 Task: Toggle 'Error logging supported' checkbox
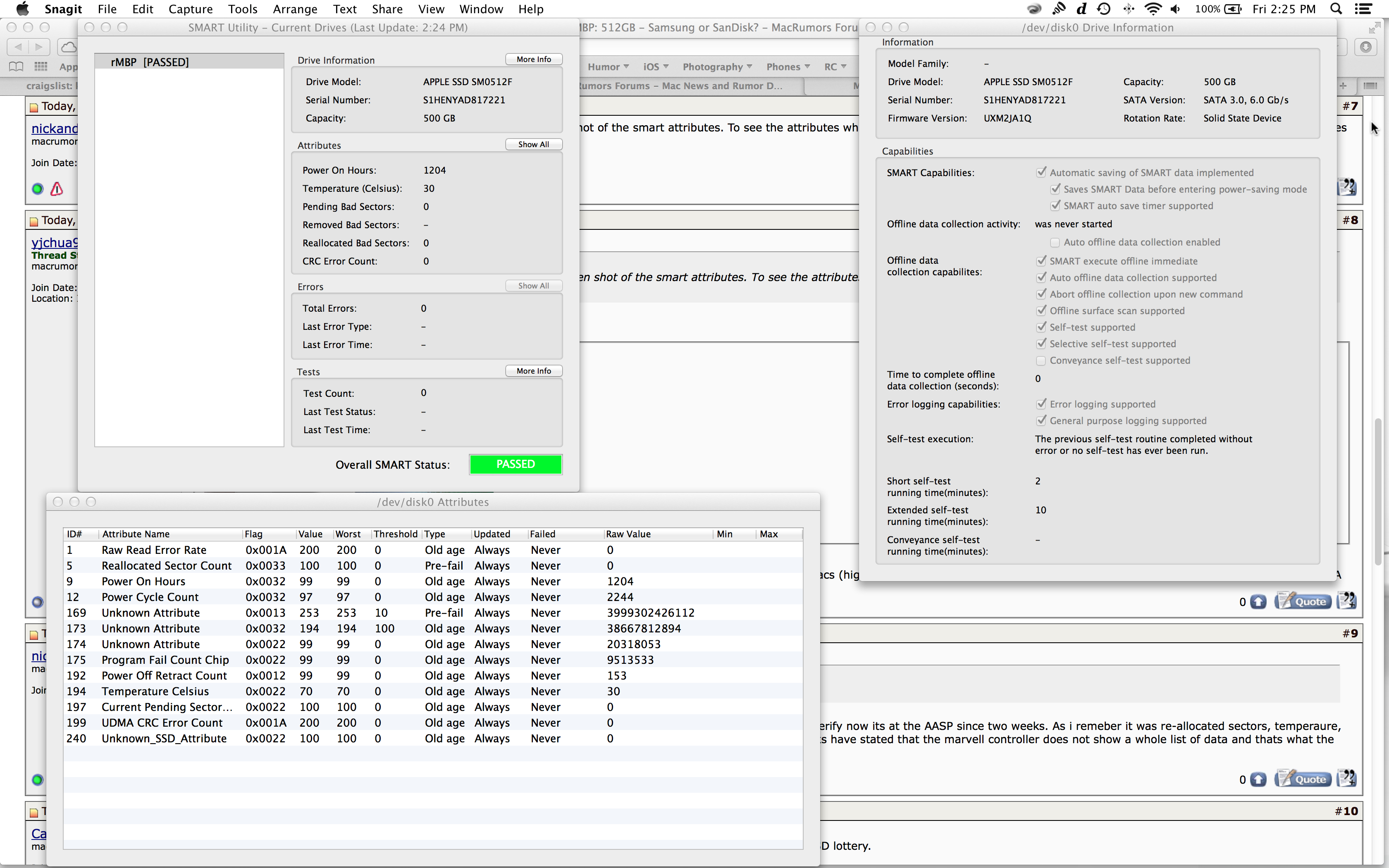[x=1041, y=404]
